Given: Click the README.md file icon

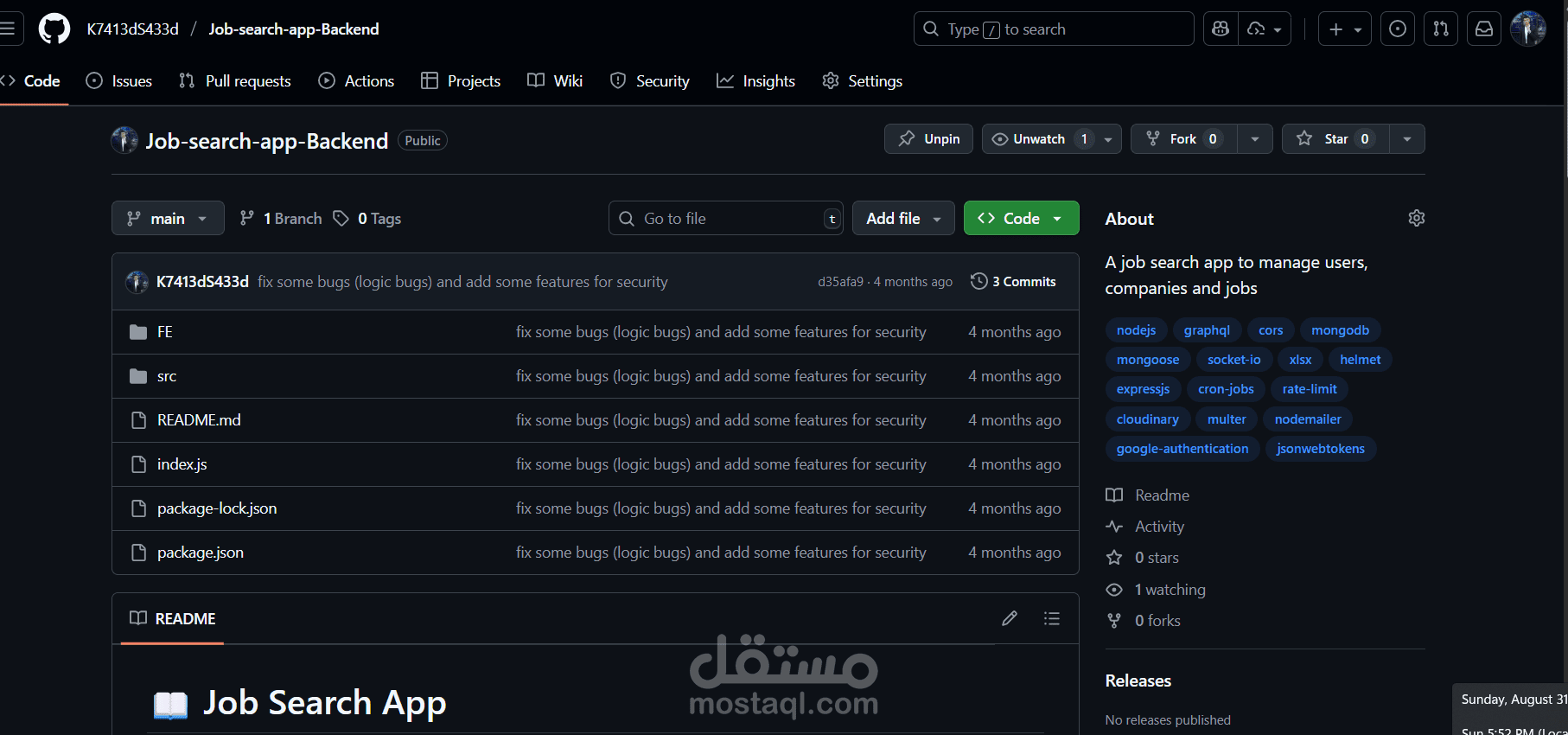Looking at the screenshot, I should (138, 420).
